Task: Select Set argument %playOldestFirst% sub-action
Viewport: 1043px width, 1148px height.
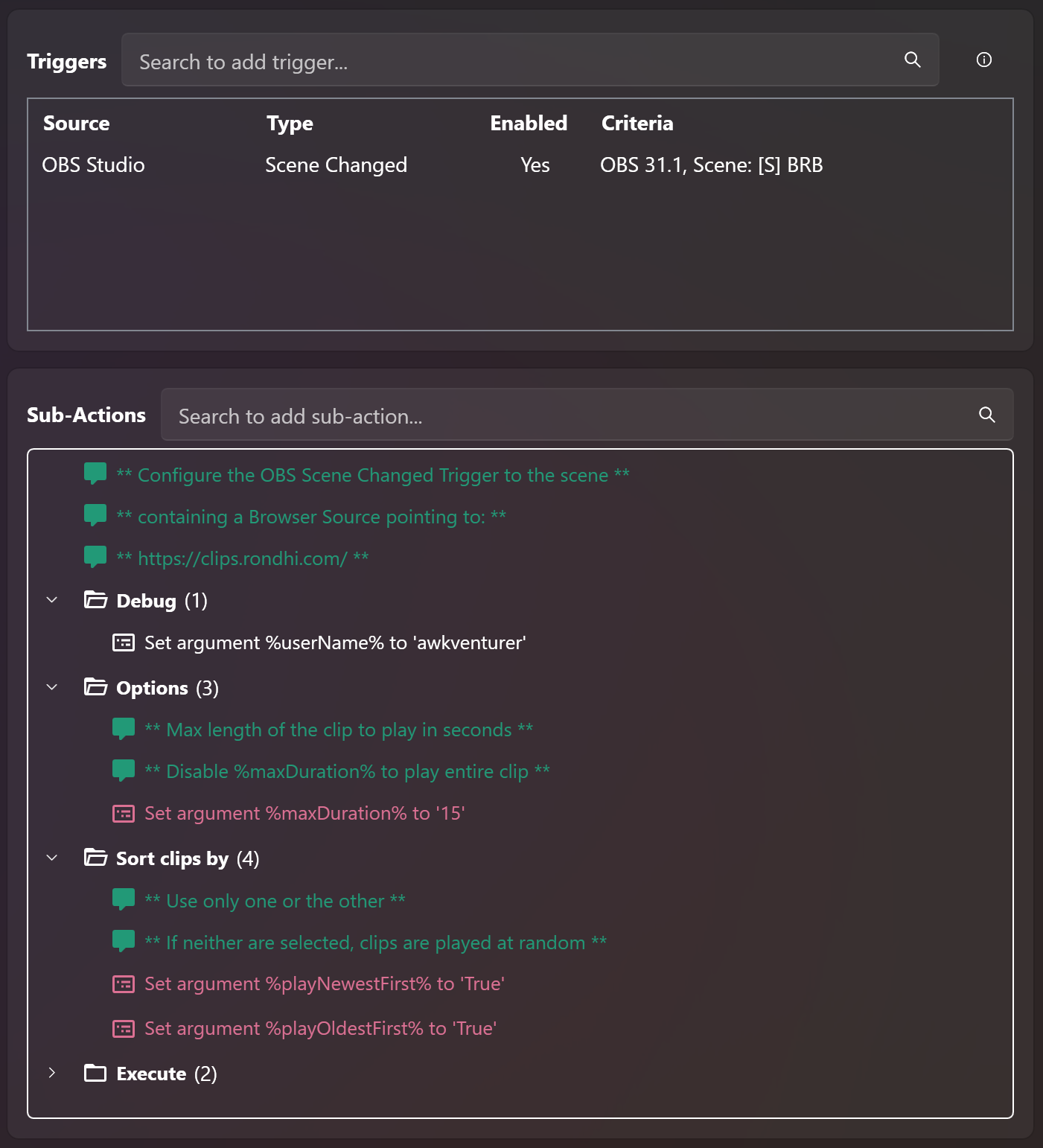Action: pyautogui.click(x=320, y=1029)
